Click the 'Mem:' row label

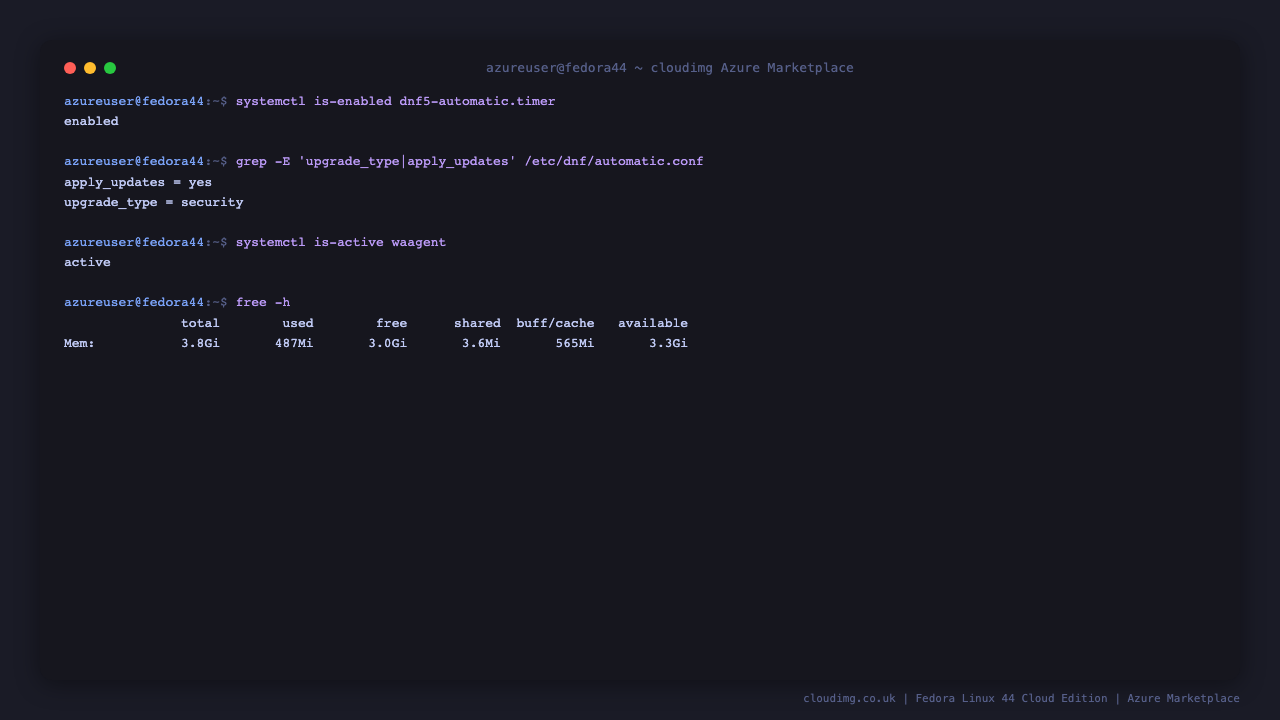(80, 343)
